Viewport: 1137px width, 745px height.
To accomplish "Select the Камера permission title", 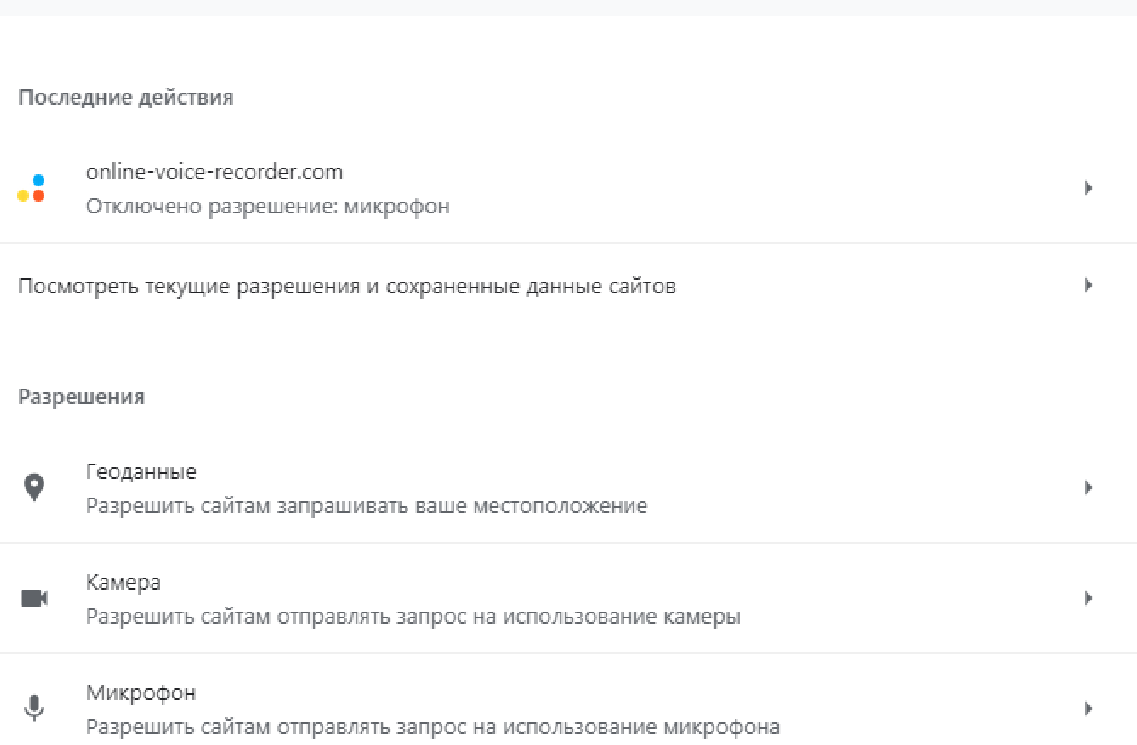I will 123,582.
